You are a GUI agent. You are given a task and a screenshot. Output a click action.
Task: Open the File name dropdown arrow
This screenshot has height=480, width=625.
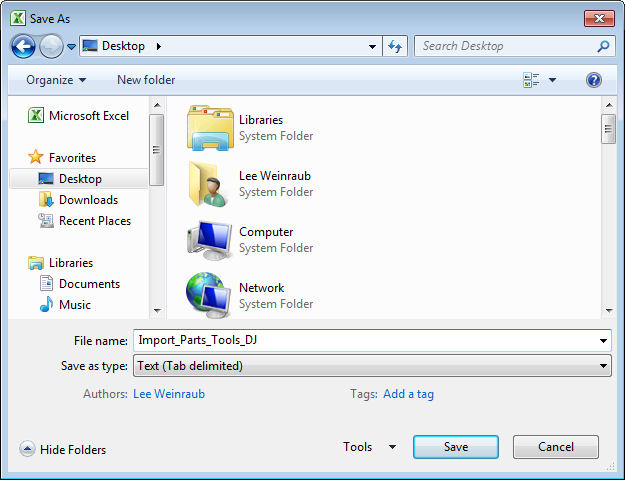603,341
